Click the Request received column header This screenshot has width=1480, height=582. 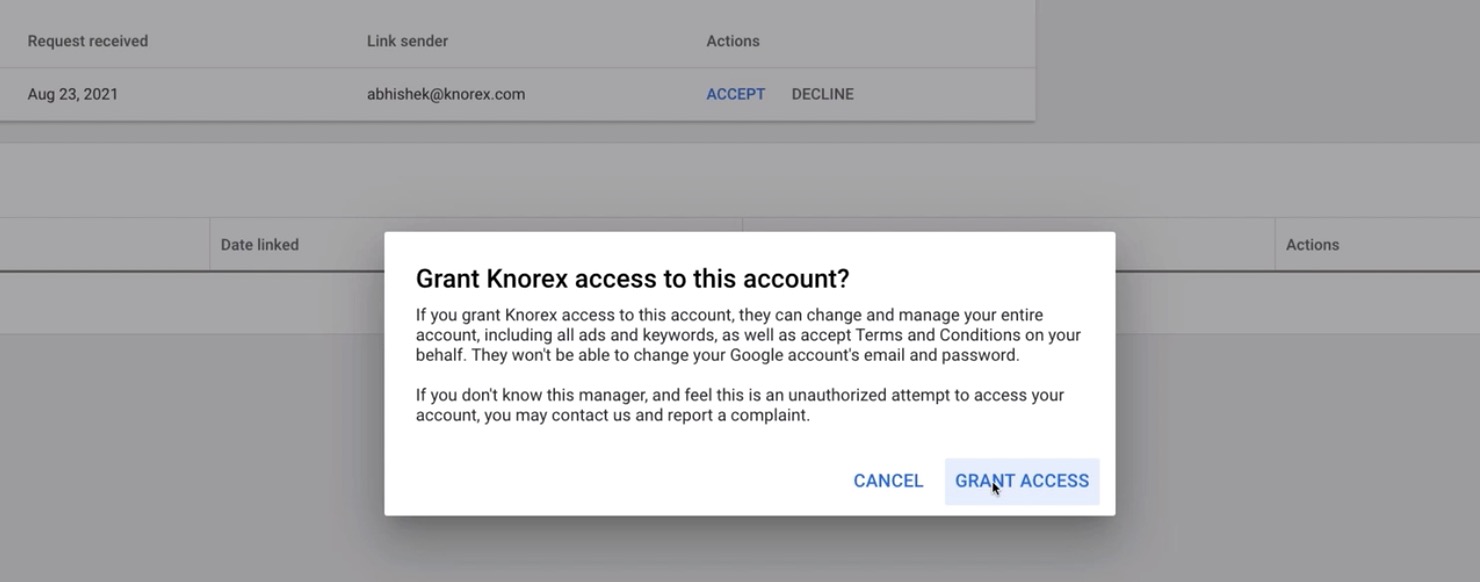(x=88, y=41)
